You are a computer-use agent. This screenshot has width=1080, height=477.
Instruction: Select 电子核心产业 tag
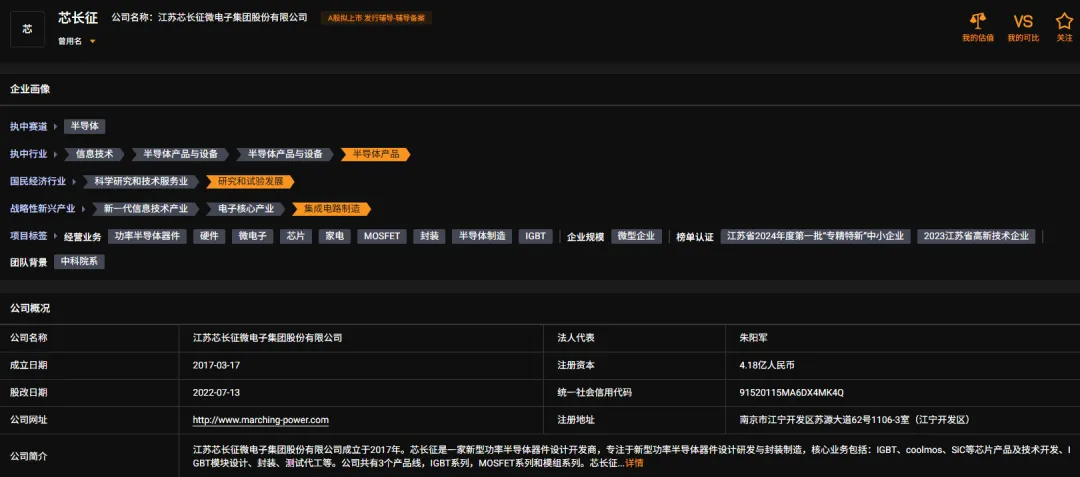pyautogui.click(x=246, y=209)
